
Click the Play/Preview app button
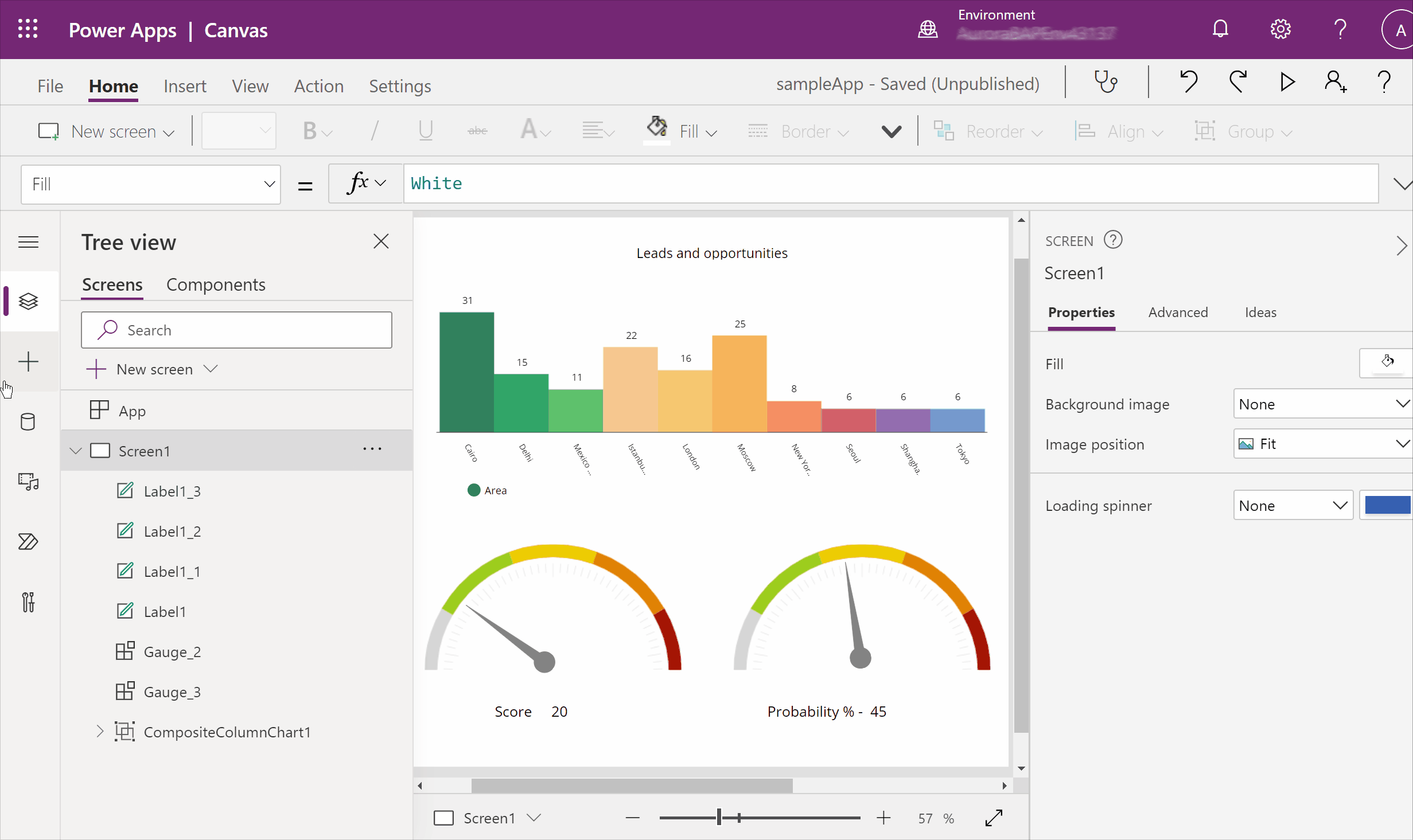click(x=1288, y=83)
